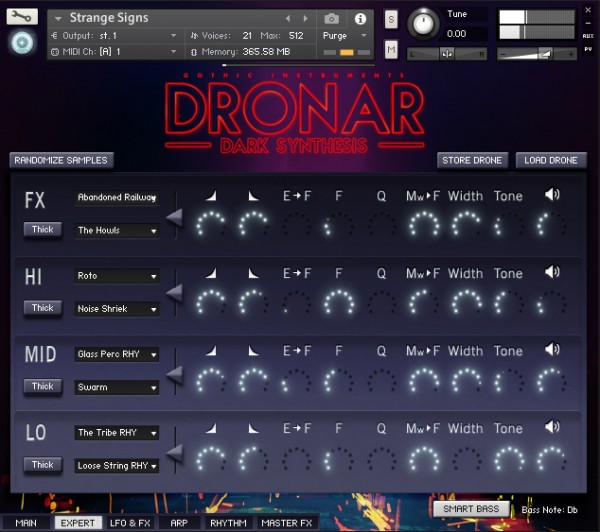Image resolution: width=600 pixels, height=532 pixels.
Task: Toggle Thick on the HI layer
Action: point(42,308)
